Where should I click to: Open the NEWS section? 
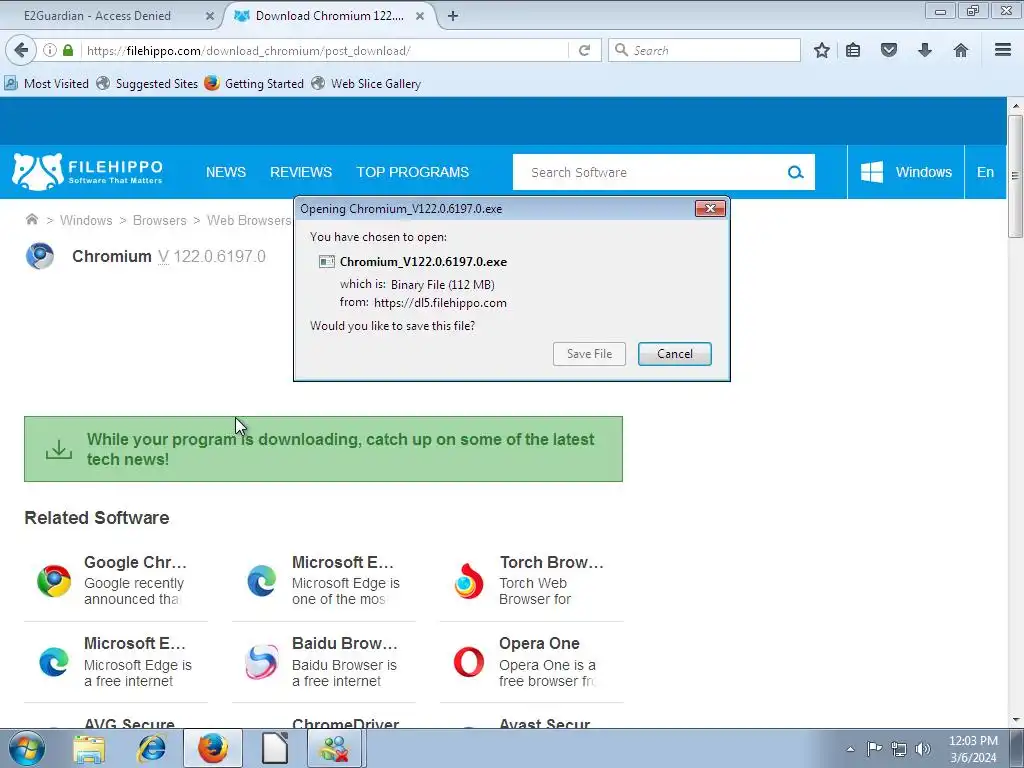point(226,172)
